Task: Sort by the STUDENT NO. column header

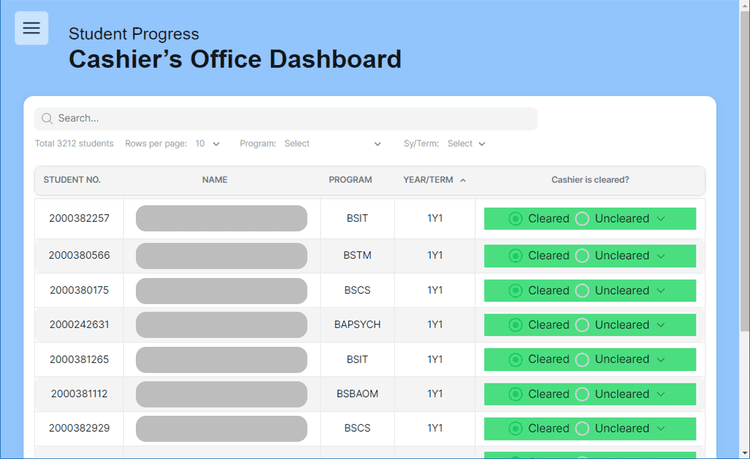Action: [x=72, y=181]
